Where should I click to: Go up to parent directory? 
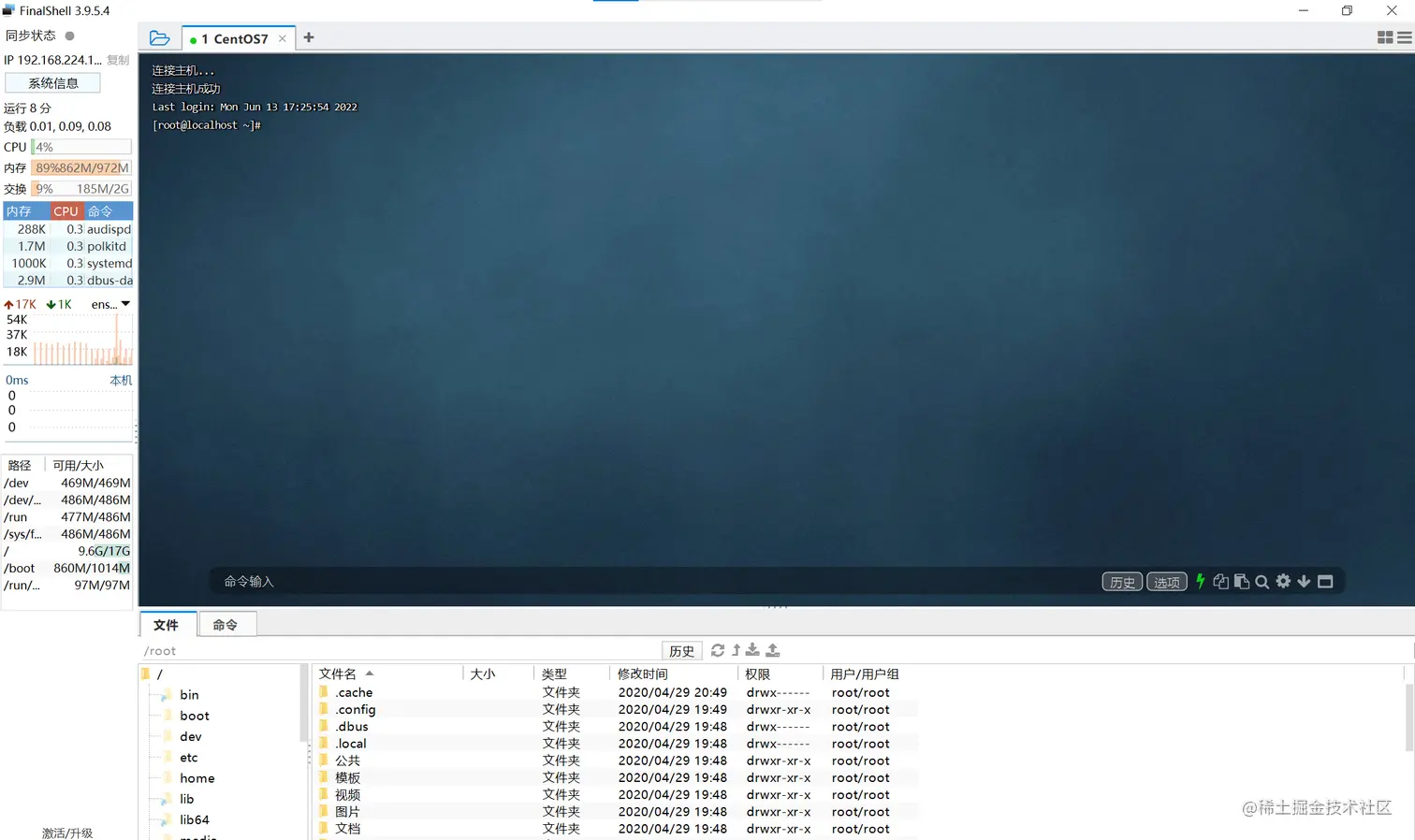(737, 650)
